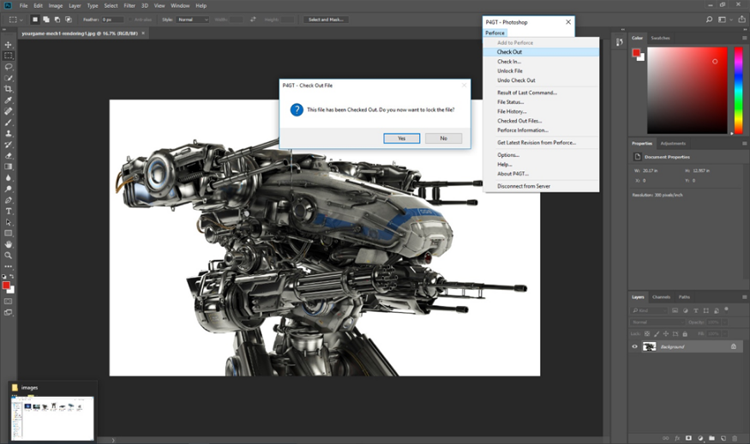Select the Crop tool
Image resolution: width=750 pixels, height=444 pixels.
(x=8, y=89)
